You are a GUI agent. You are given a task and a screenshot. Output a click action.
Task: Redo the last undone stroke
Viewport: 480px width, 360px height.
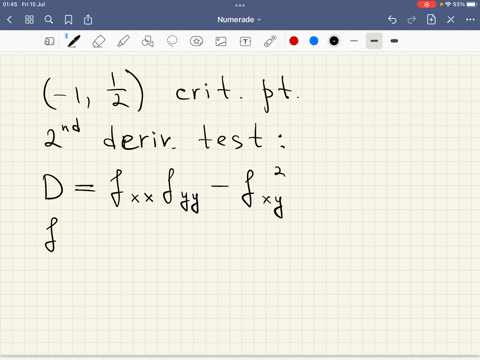(x=412, y=20)
